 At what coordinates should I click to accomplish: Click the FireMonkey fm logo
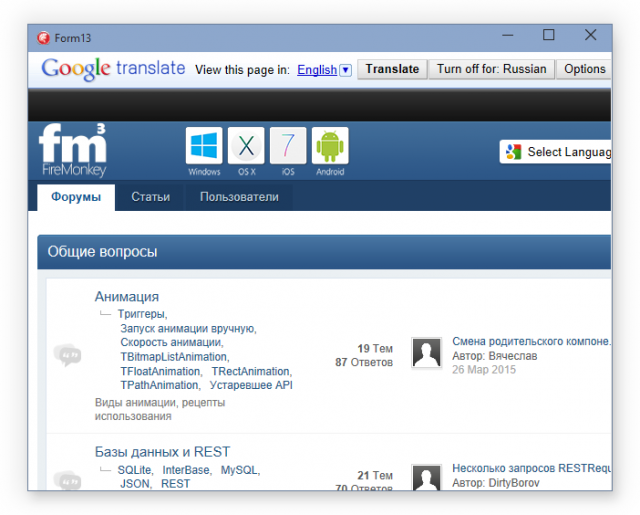[x=73, y=150]
